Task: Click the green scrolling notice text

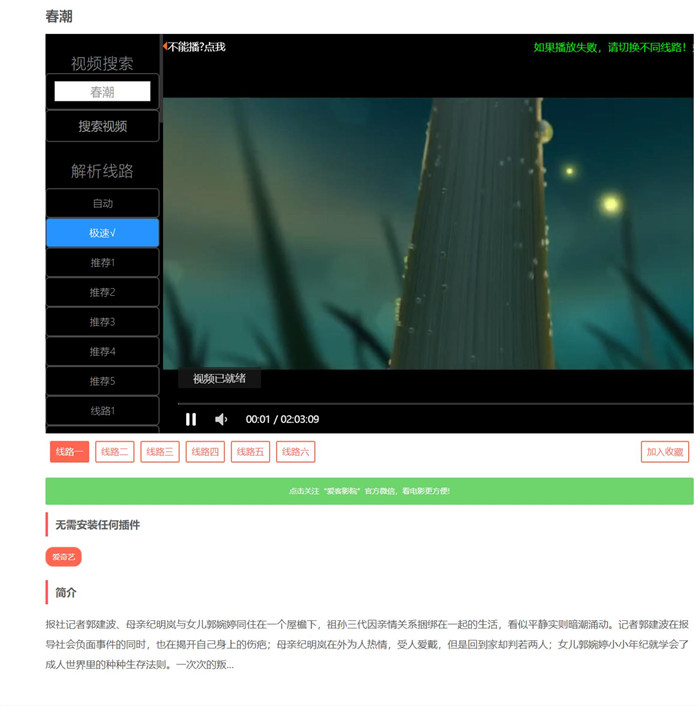Action: (x=613, y=47)
